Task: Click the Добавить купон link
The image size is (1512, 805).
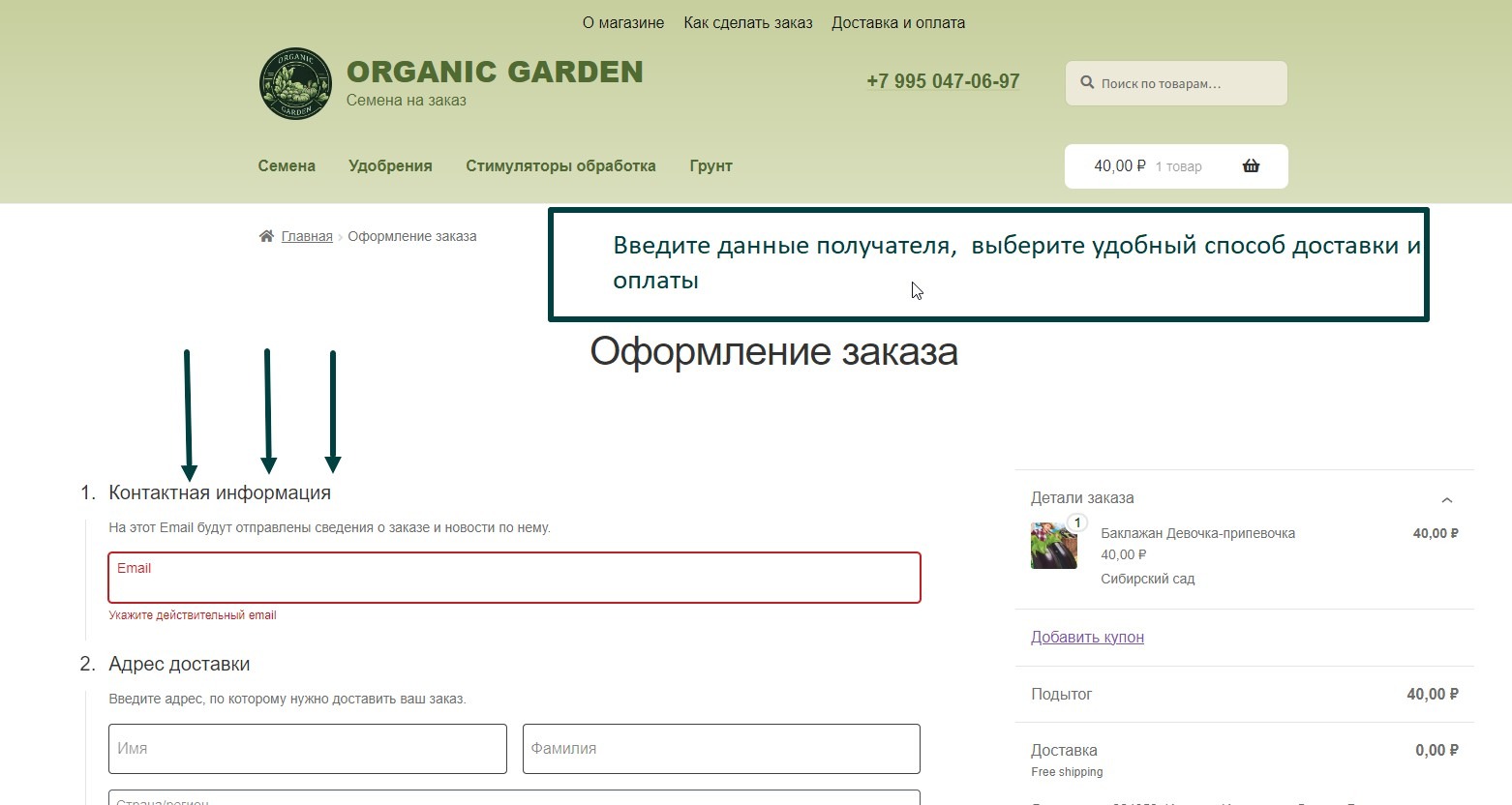Action: point(1087,637)
